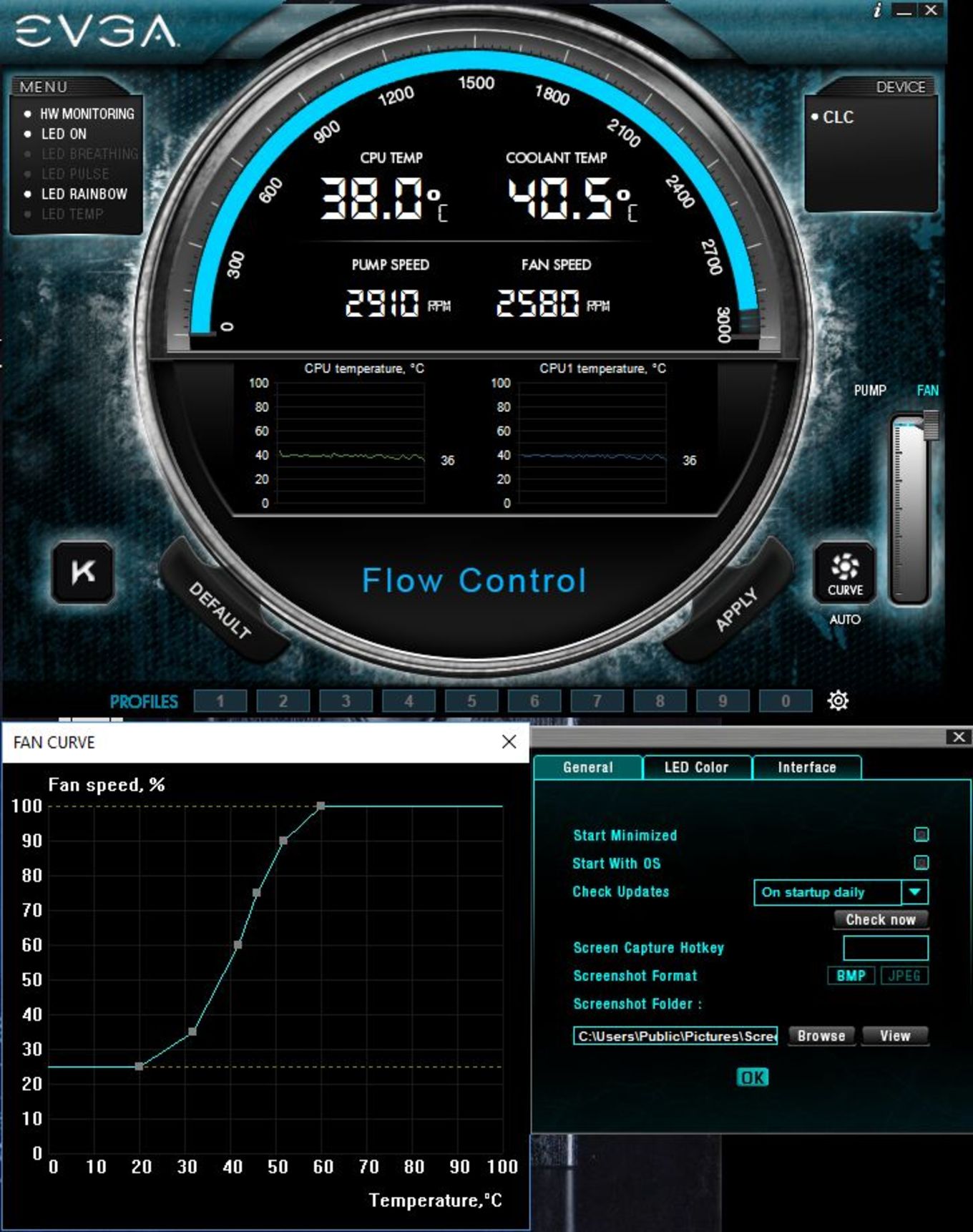Select the FAN slider mode
This screenshot has width=973, height=1232.
click(928, 391)
